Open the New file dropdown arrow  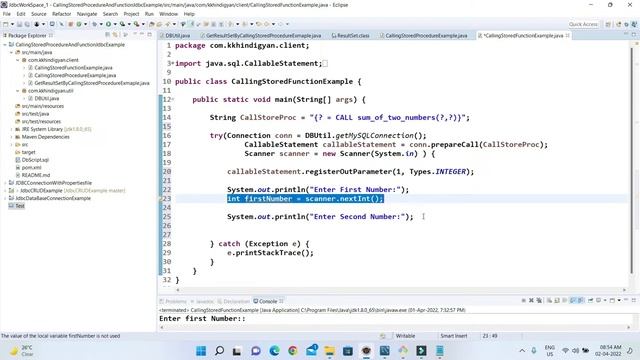[12, 24]
